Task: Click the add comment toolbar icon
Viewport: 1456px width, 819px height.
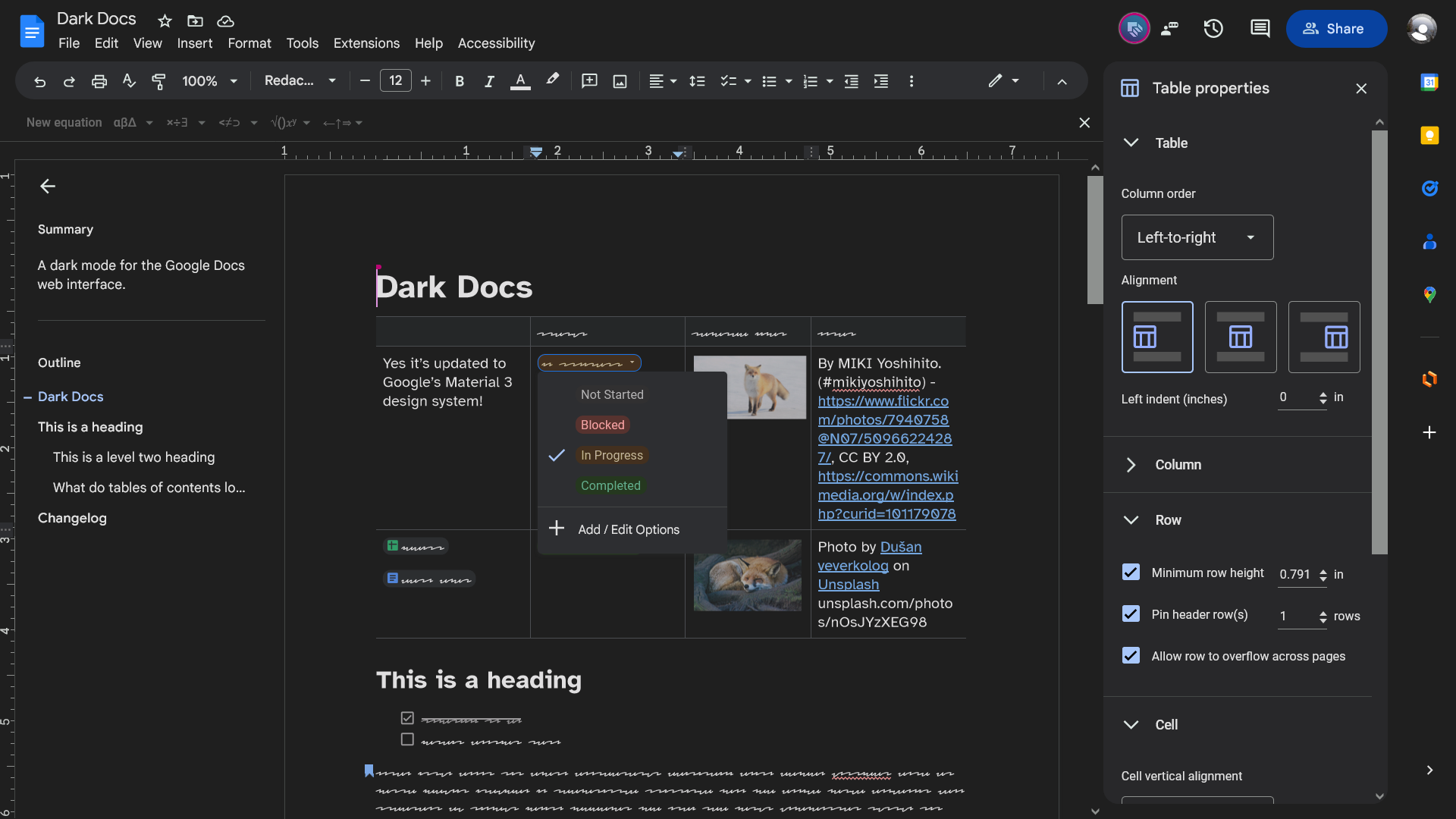Action: click(x=589, y=81)
